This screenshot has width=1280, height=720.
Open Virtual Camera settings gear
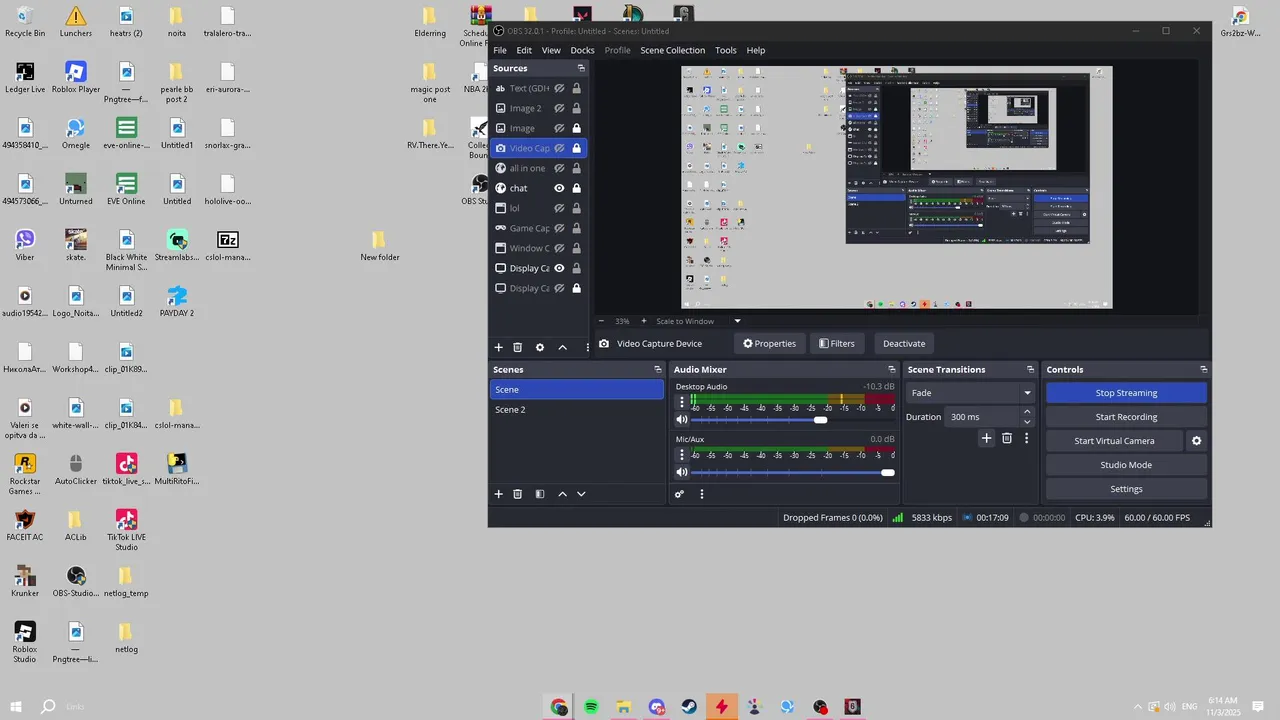1196,441
